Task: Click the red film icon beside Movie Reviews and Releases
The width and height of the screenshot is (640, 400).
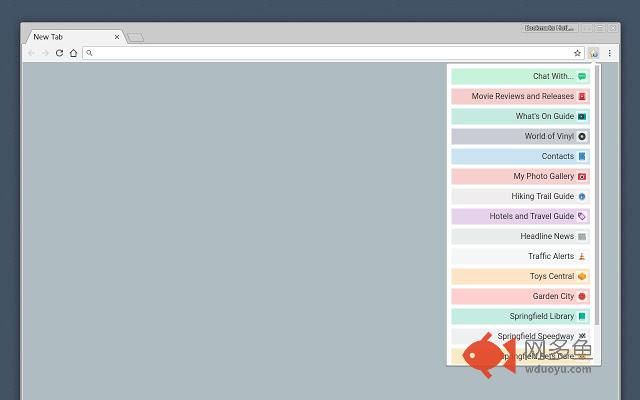Action: click(582, 96)
